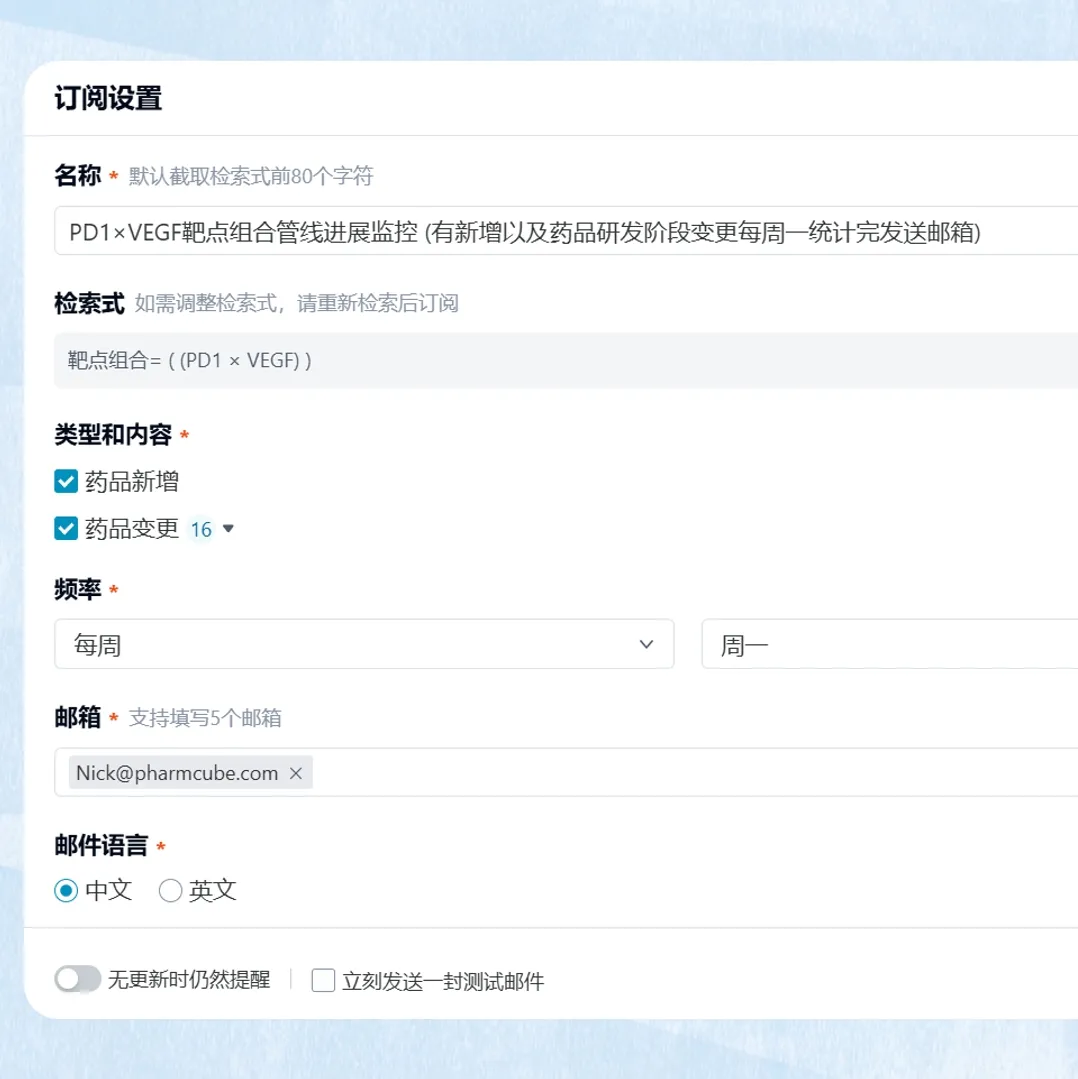The height and width of the screenshot is (1079, 1078).
Task: Open the 每周 frequency dropdown
Action: point(364,644)
